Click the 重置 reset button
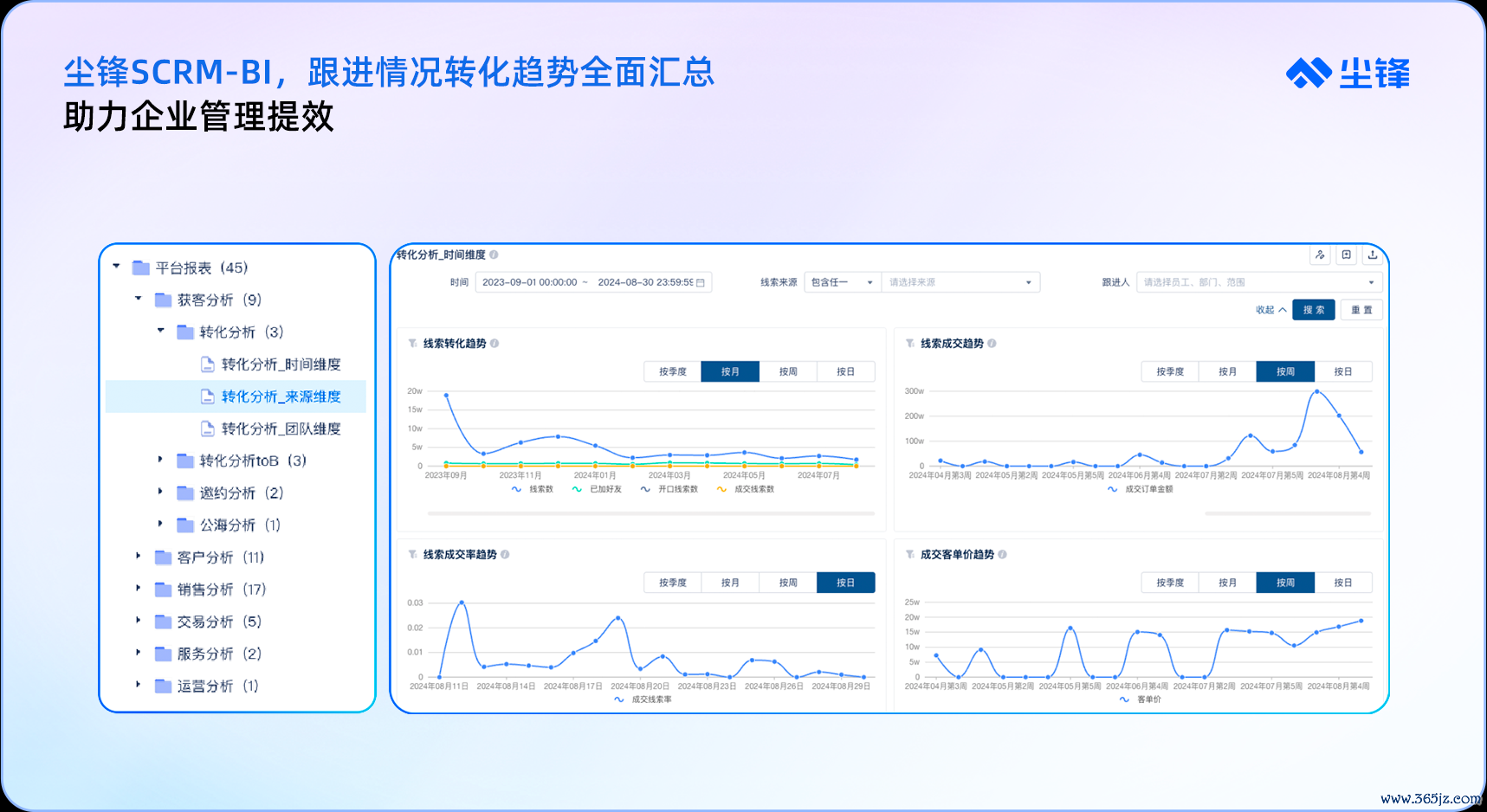Screen dimensions: 1487x812 pyautogui.click(x=1361, y=310)
